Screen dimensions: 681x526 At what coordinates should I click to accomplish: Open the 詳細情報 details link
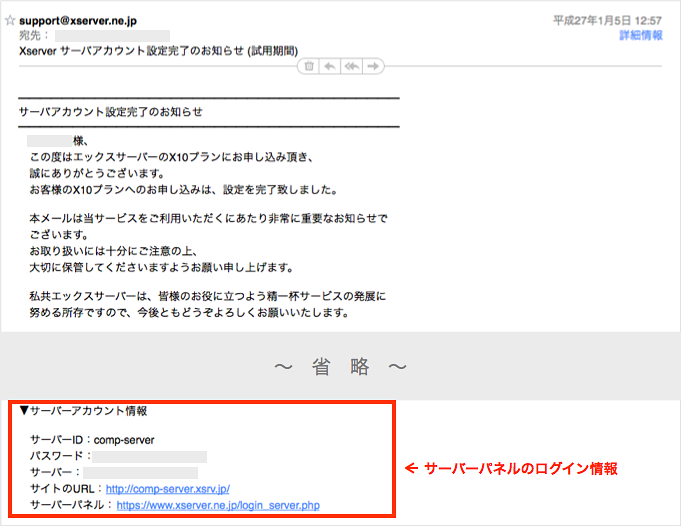641,35
